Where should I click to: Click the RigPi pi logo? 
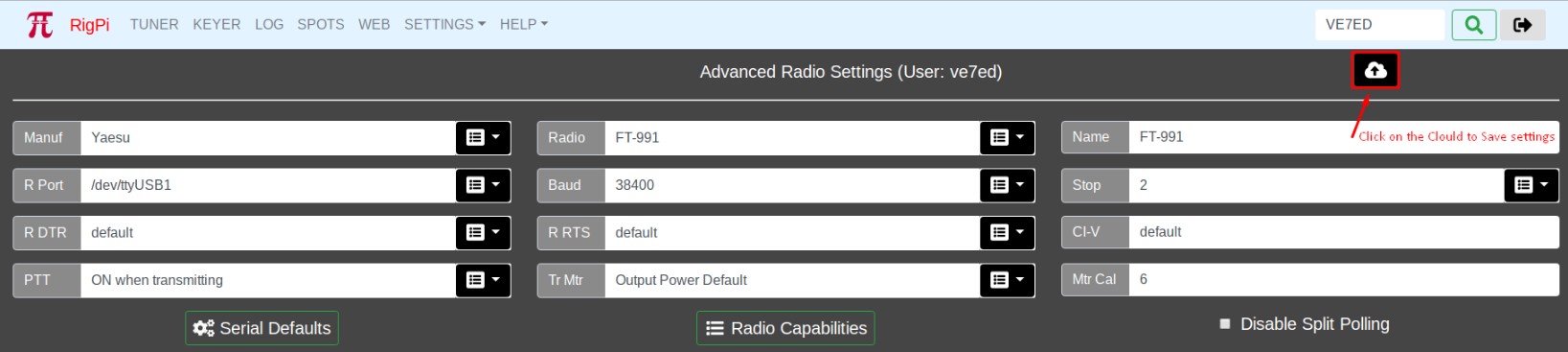39,24
